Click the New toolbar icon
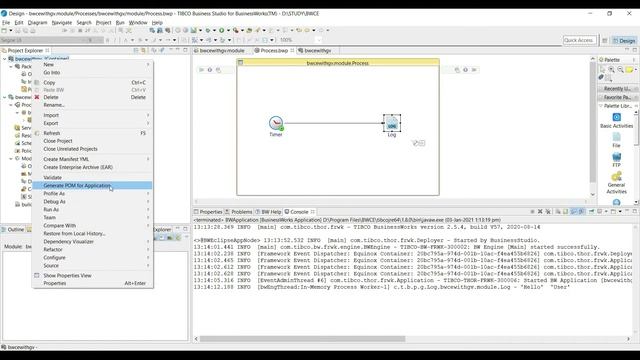This screenshot has height=360, width=640. pyautogui.click(x=4, y=30)
